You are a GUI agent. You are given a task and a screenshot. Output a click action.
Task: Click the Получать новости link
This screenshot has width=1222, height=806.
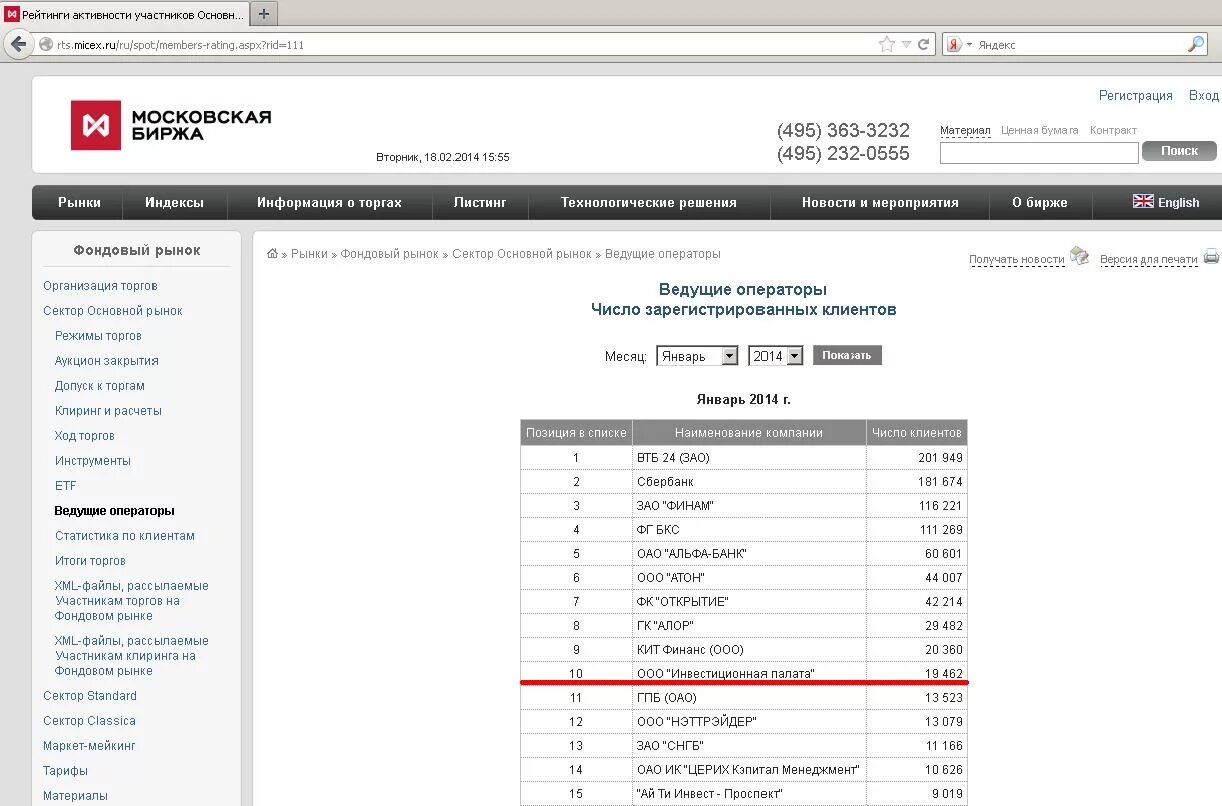(1017, 259)
